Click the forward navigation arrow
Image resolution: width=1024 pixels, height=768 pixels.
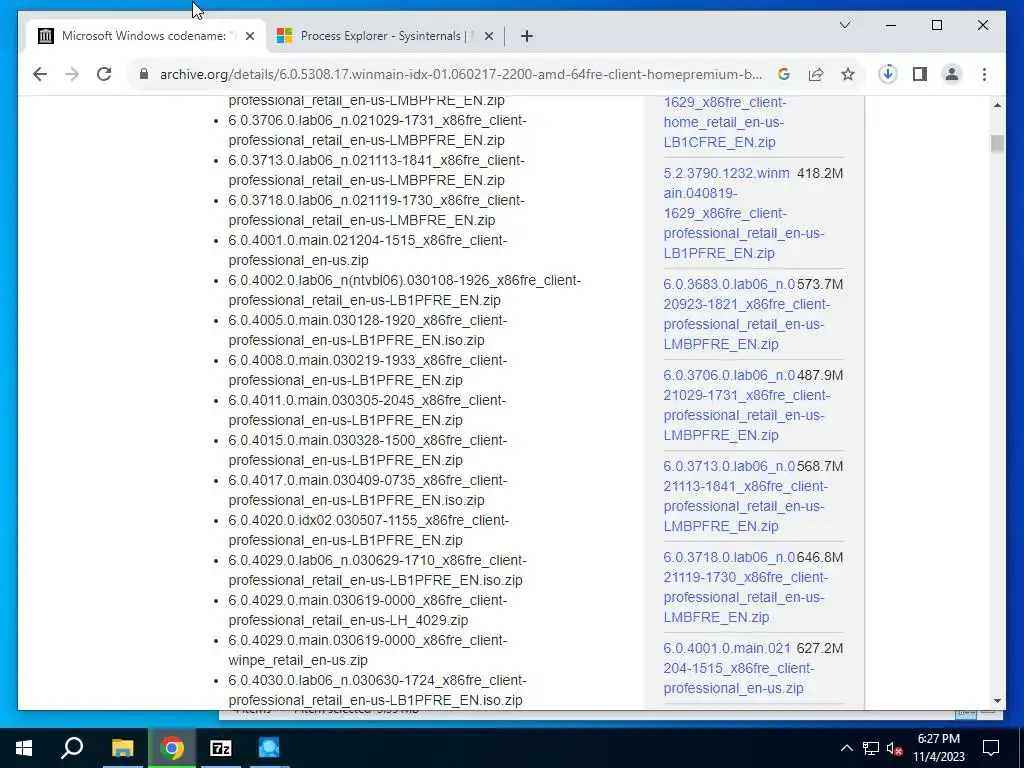72,74
